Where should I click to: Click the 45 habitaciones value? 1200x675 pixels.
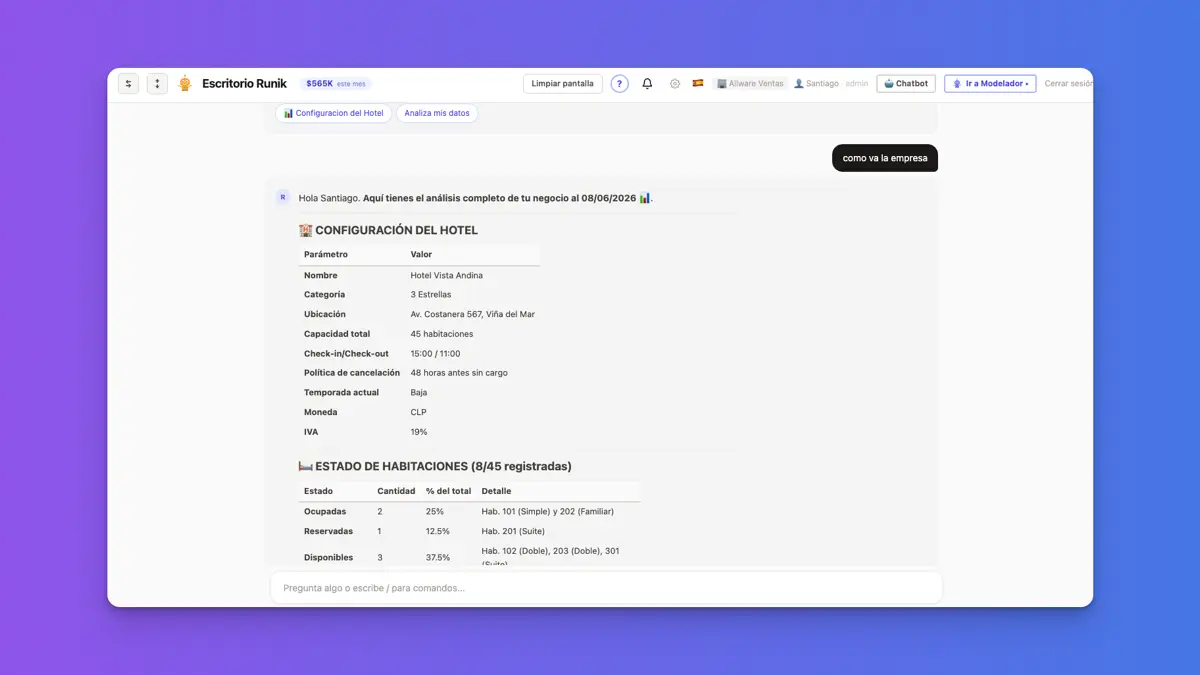[442, 334]
